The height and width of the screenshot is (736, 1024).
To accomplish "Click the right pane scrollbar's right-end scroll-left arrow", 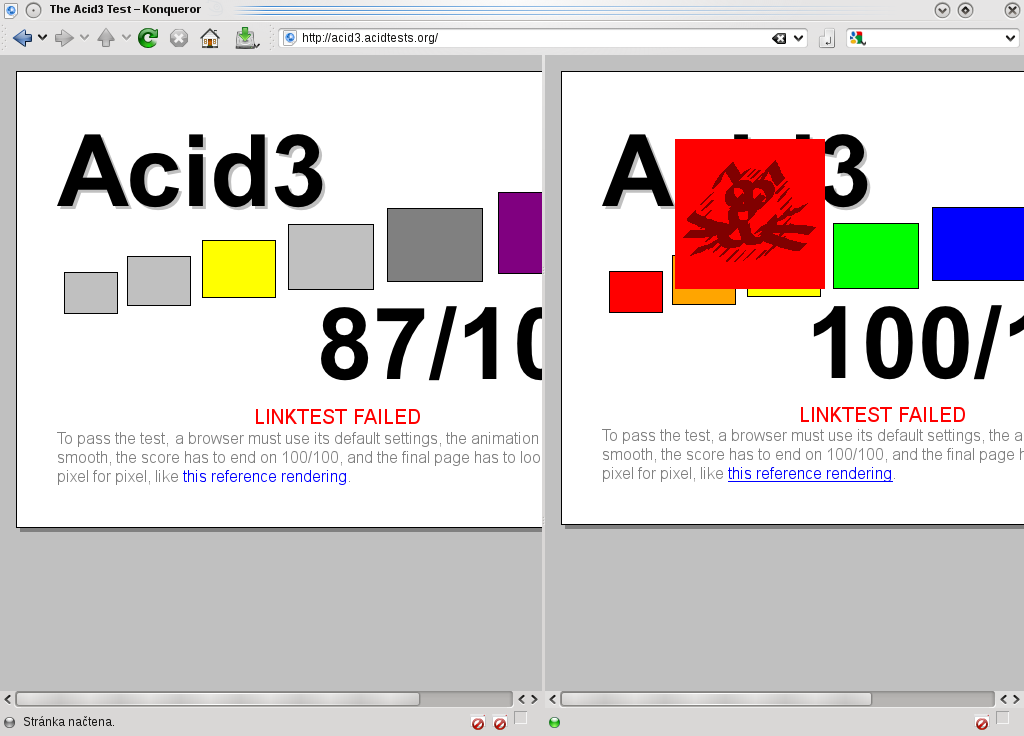I will click(1004, 699).
